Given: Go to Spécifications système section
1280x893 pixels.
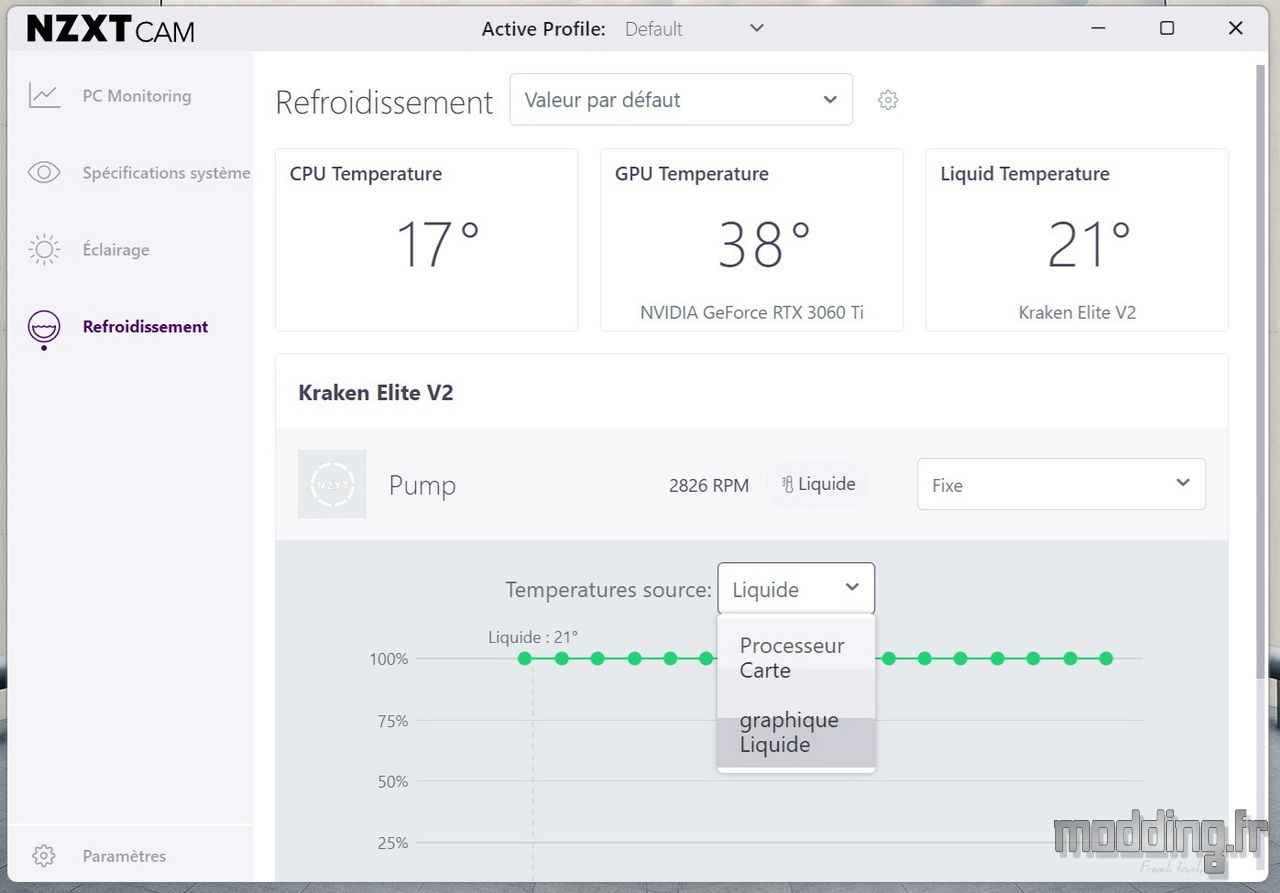Looking at the screenshot, I should (x=166, y=173).
